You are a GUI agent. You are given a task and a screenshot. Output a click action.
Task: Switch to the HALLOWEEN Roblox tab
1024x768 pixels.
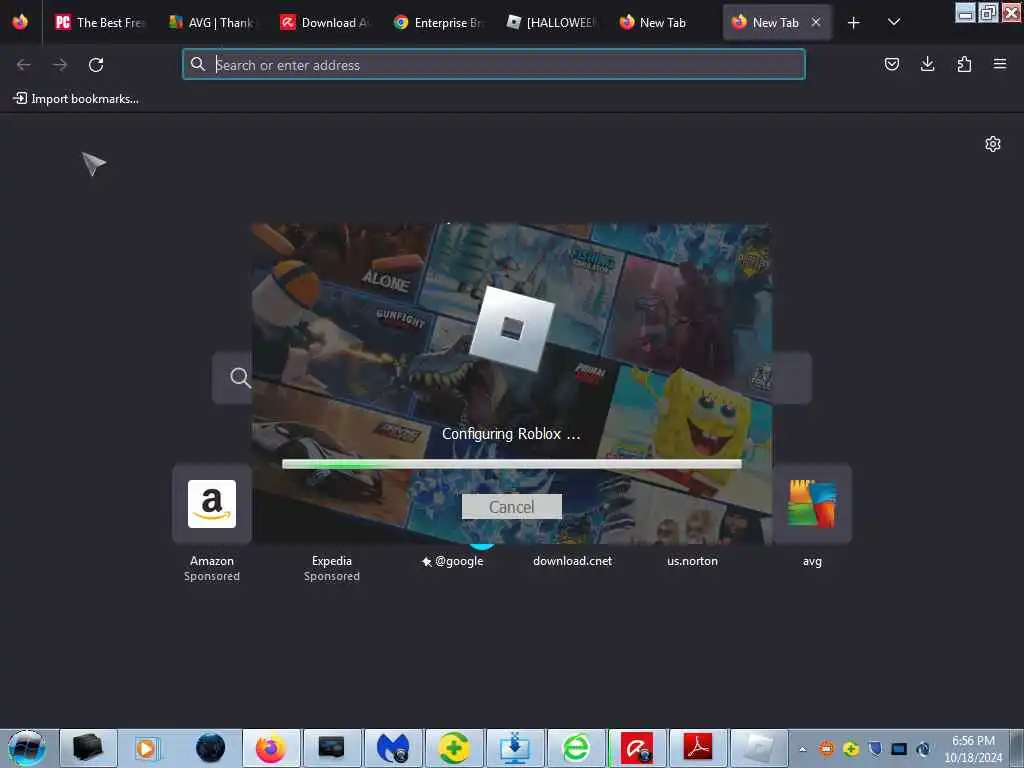click(551, 22)
